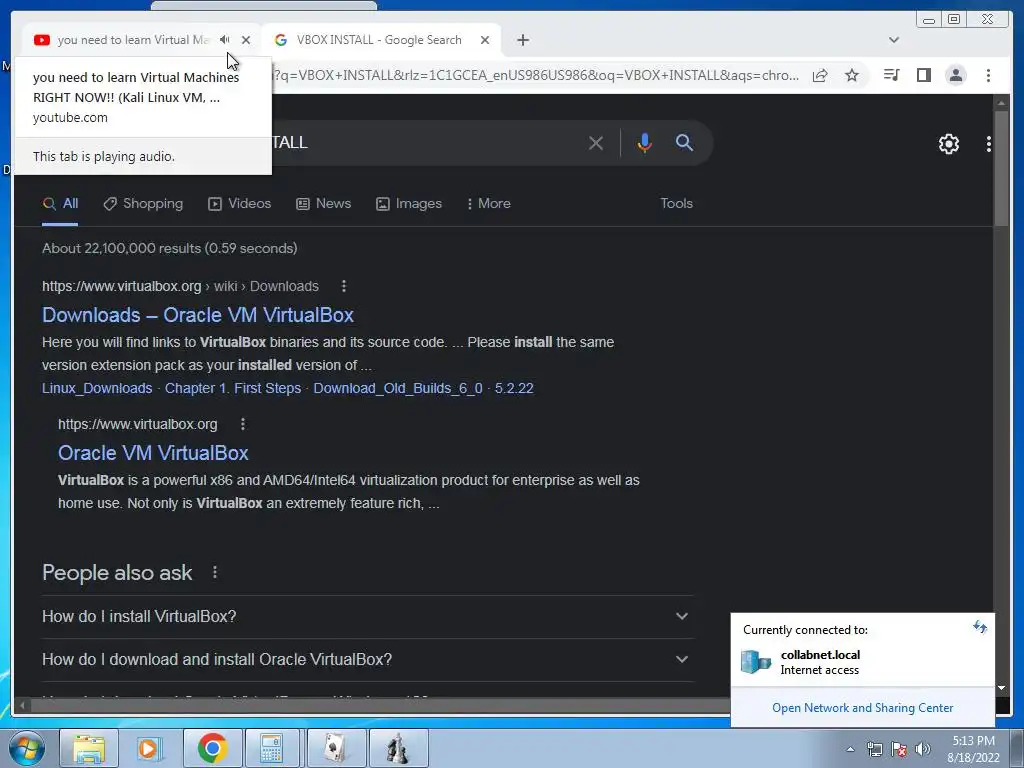
Task: Expand the More search categories menu
Action: coord(488,203)
